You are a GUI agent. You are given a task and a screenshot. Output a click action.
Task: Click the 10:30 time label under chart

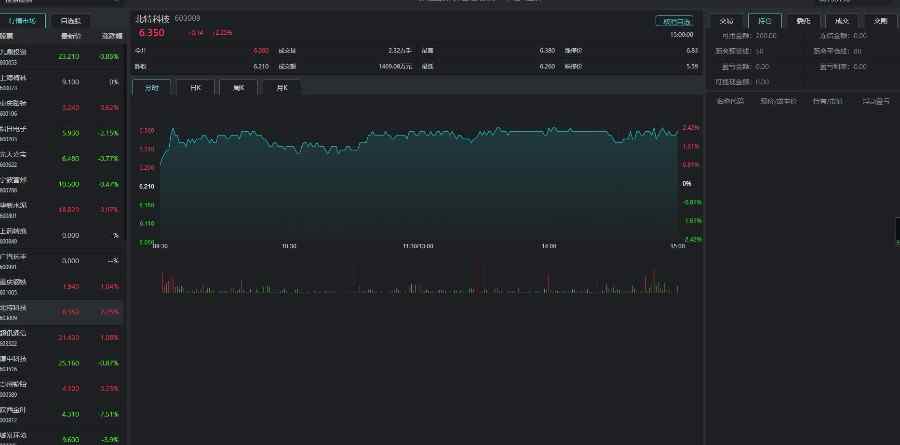[x=289, y=246]
